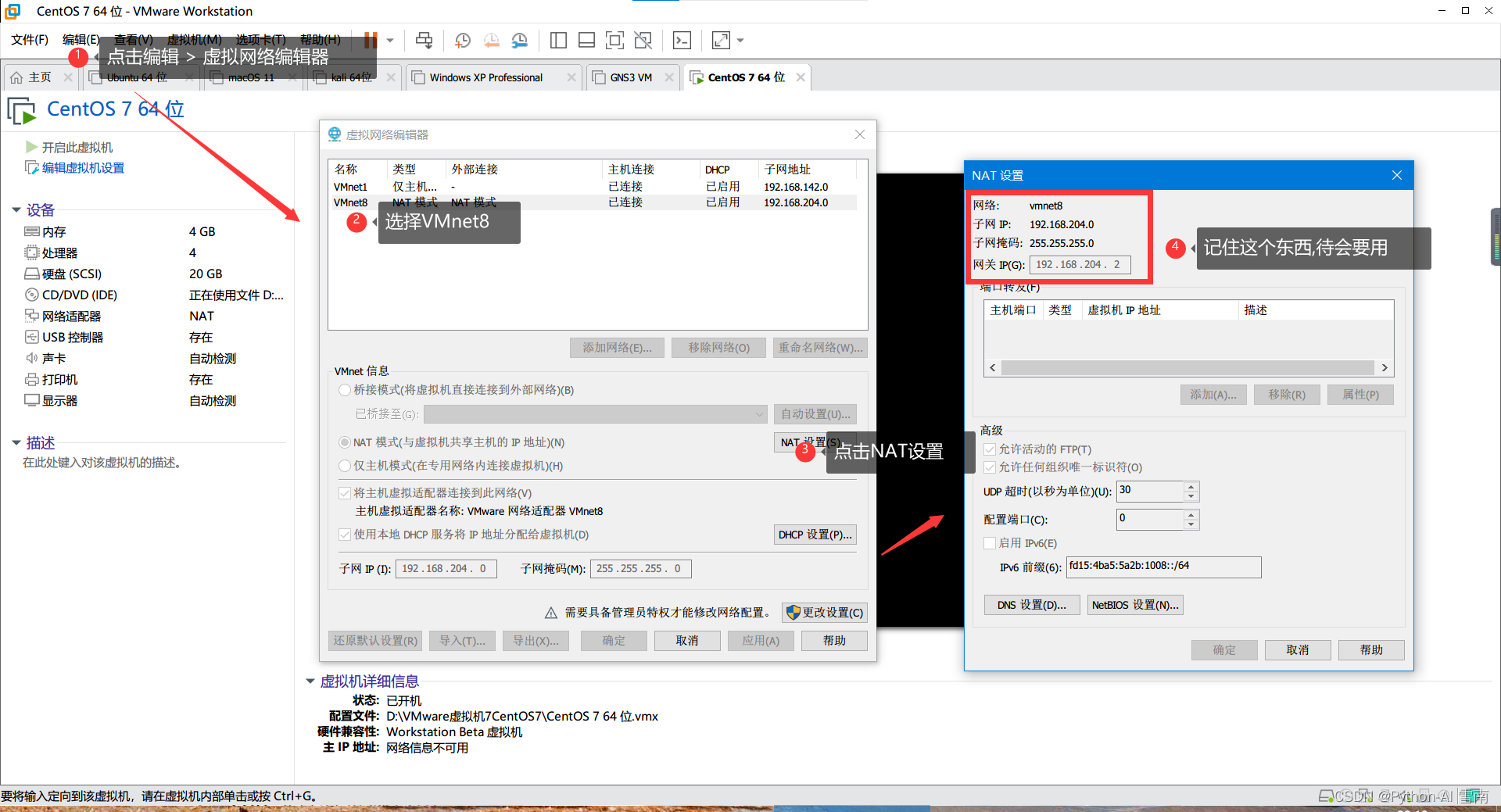This screenshot has width=1501, height=812.
Task: Click the Unity mode toolbar icon
Action: click(643, 40)
